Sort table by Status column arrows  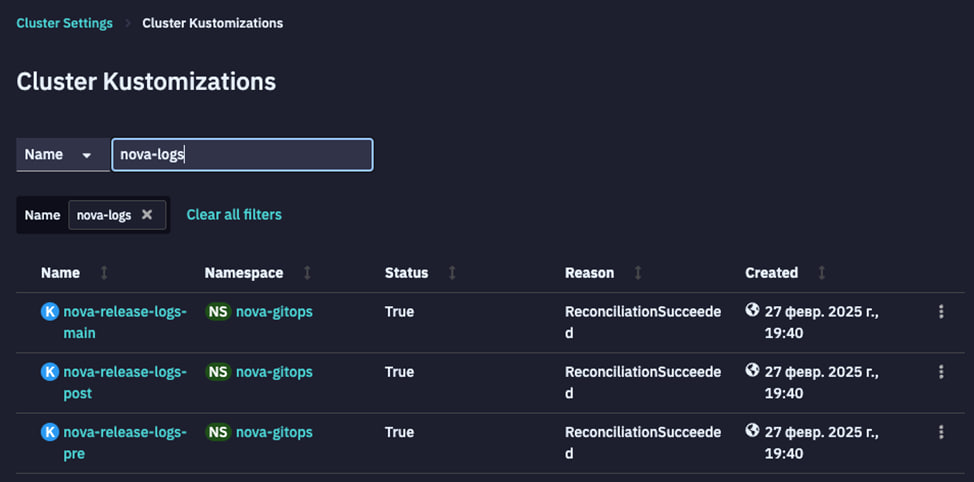pyautogui.click(x=452, y=273)
